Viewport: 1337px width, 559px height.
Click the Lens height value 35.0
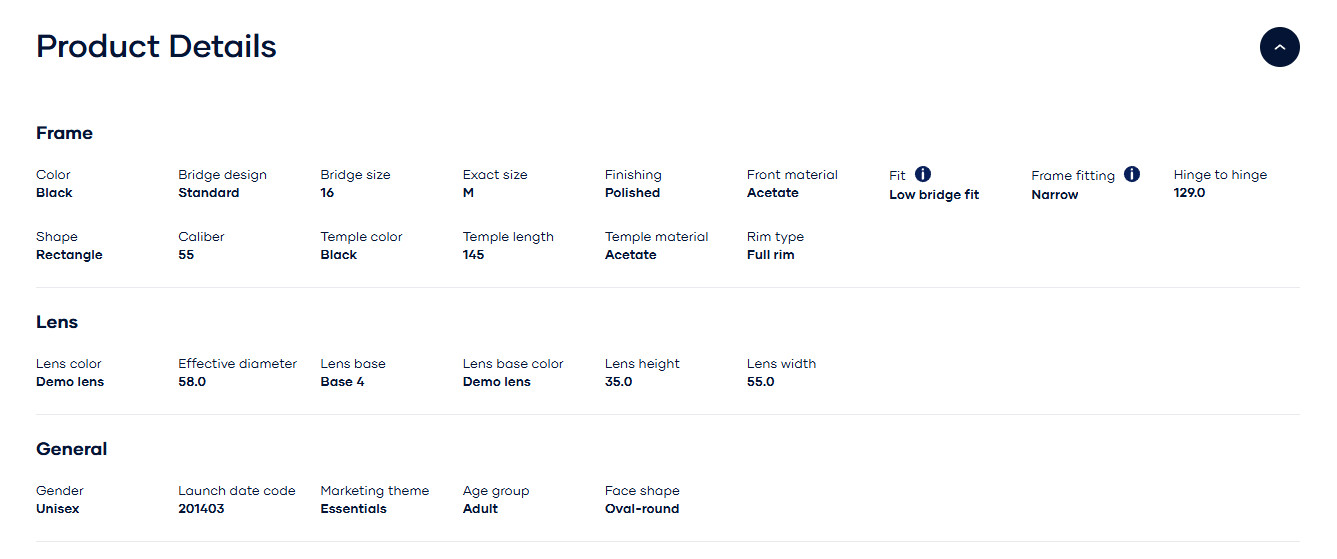point(619,382)
